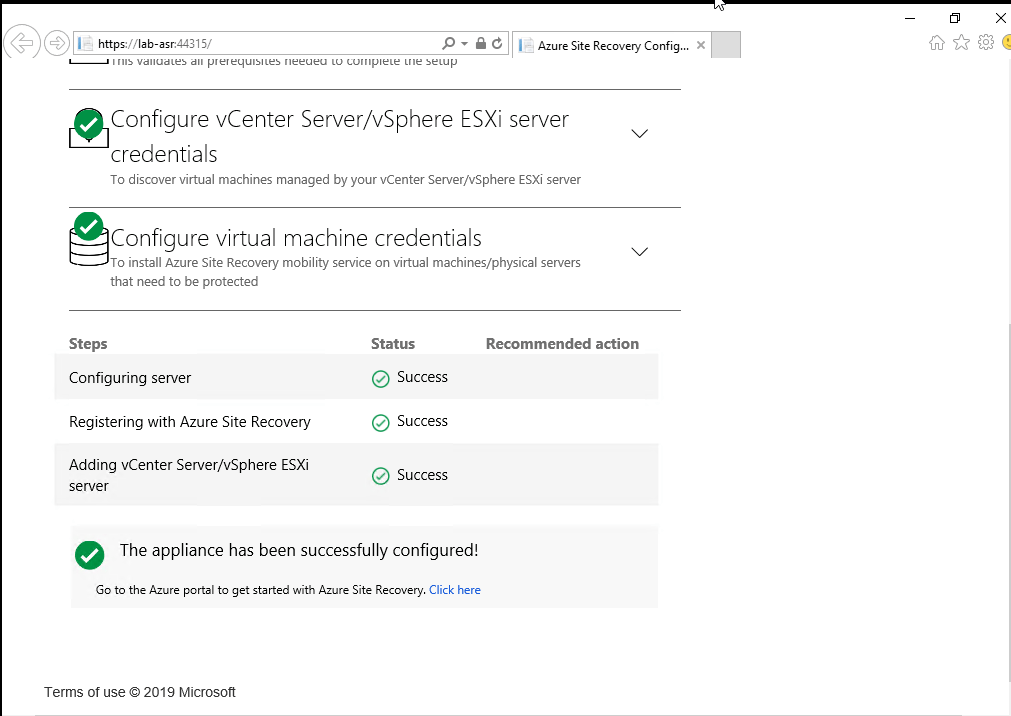This screenshot has height=716, width=1011.
Task: Click the search magnifier in address bar
Action: [x=449, y=44]
